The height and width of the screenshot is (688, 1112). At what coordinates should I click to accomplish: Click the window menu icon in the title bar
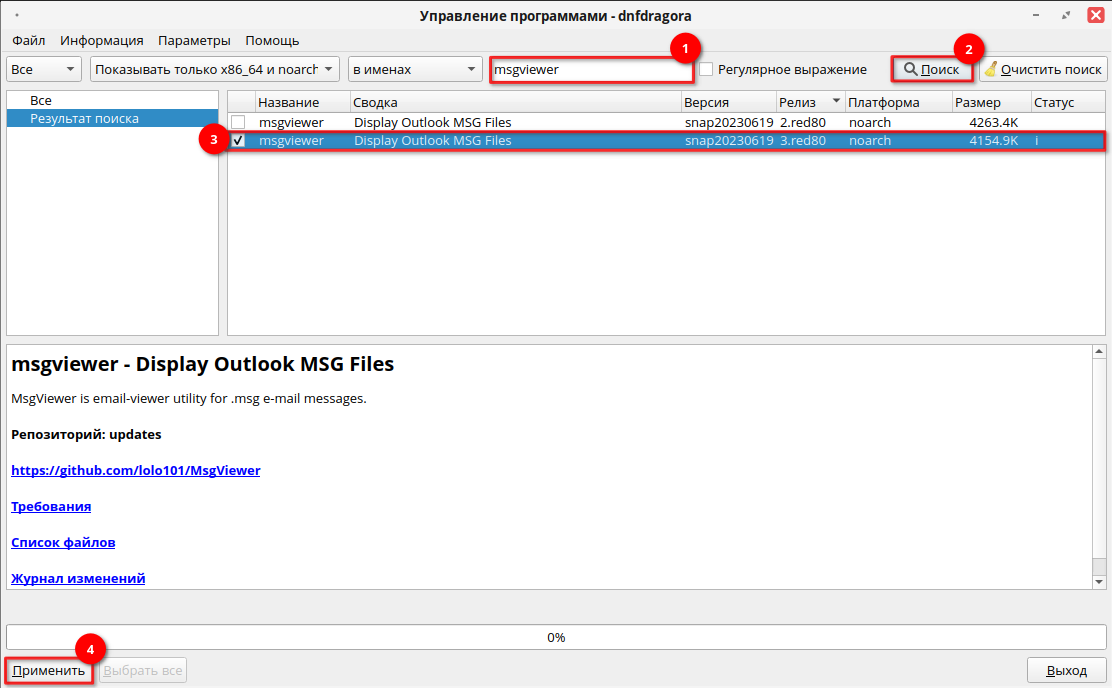(16, 15)
